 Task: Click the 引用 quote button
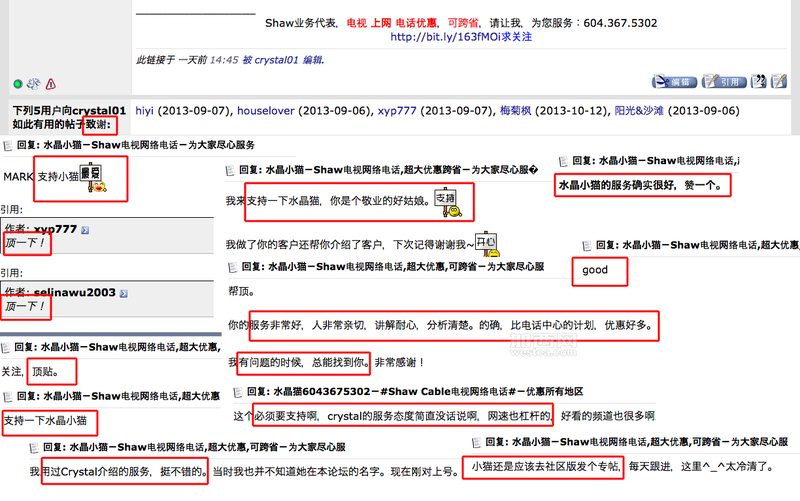coord(723,81)
